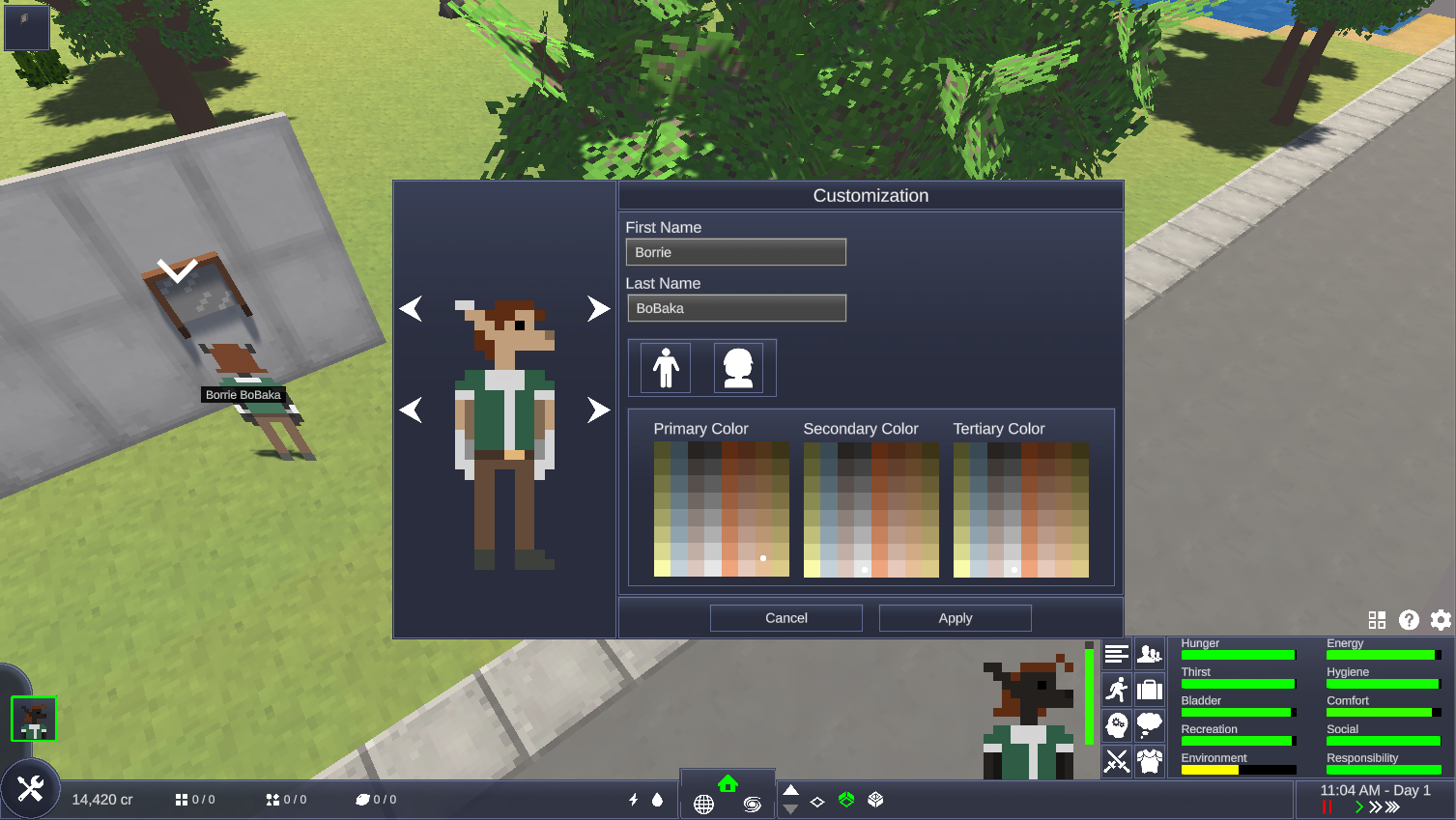The image size is (1456, 820).
Task: Click the white chevron above the colonist
Action: pos(178,269)
